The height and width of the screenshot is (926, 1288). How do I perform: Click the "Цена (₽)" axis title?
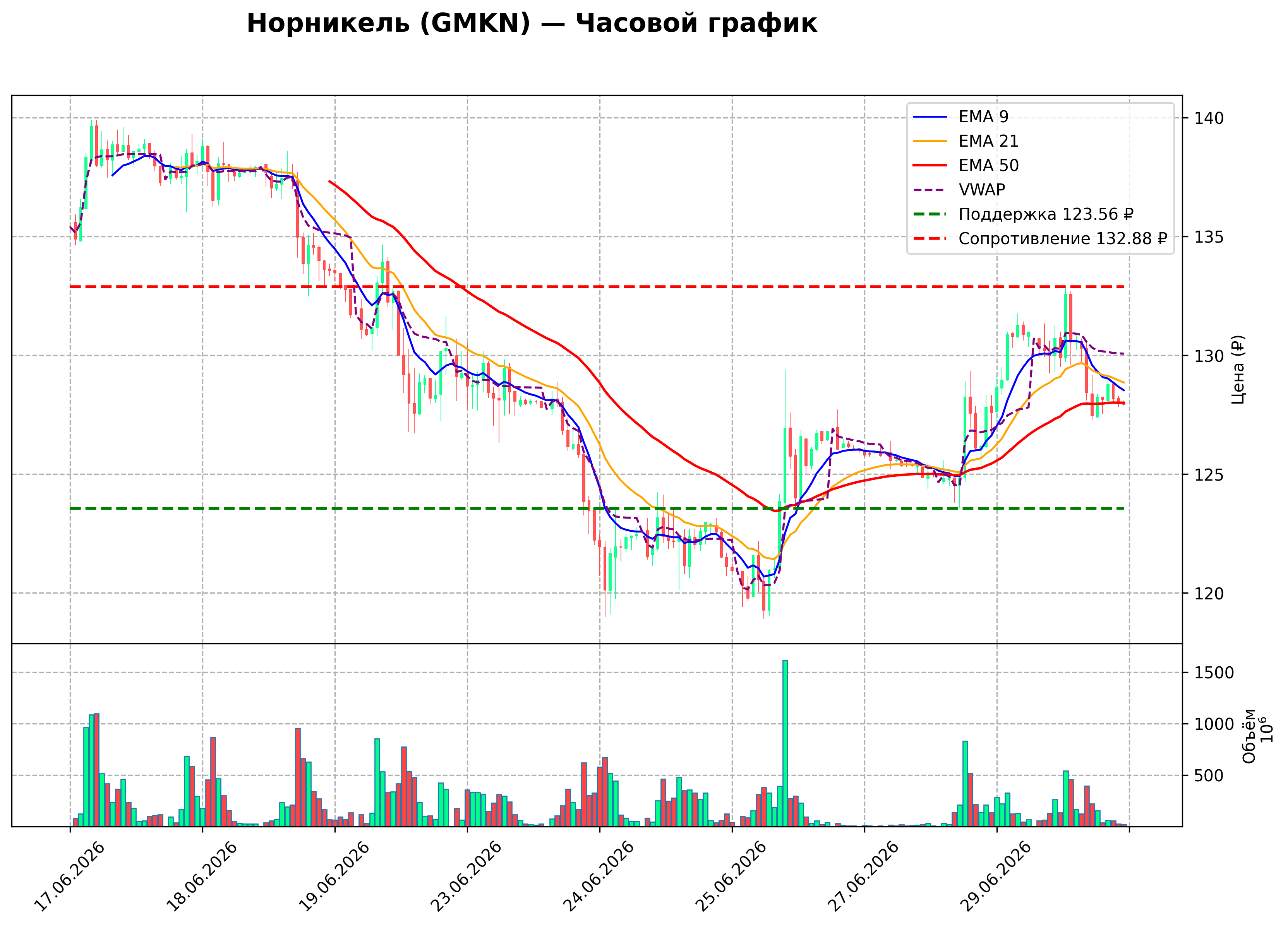(1238, 370)
